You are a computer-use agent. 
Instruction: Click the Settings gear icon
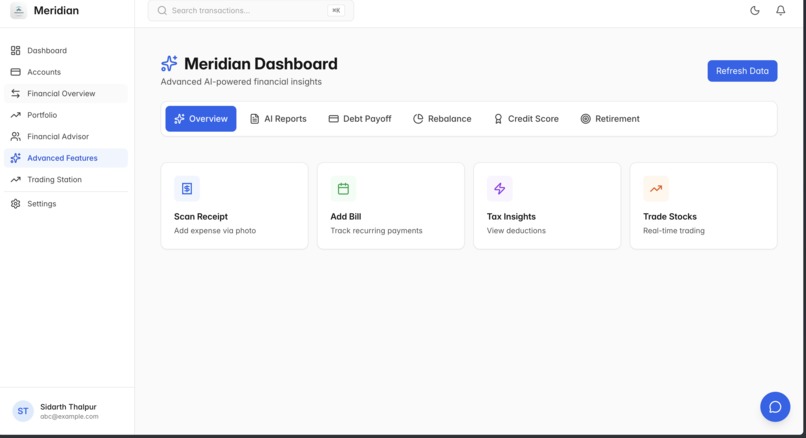(x=15, y=204)
